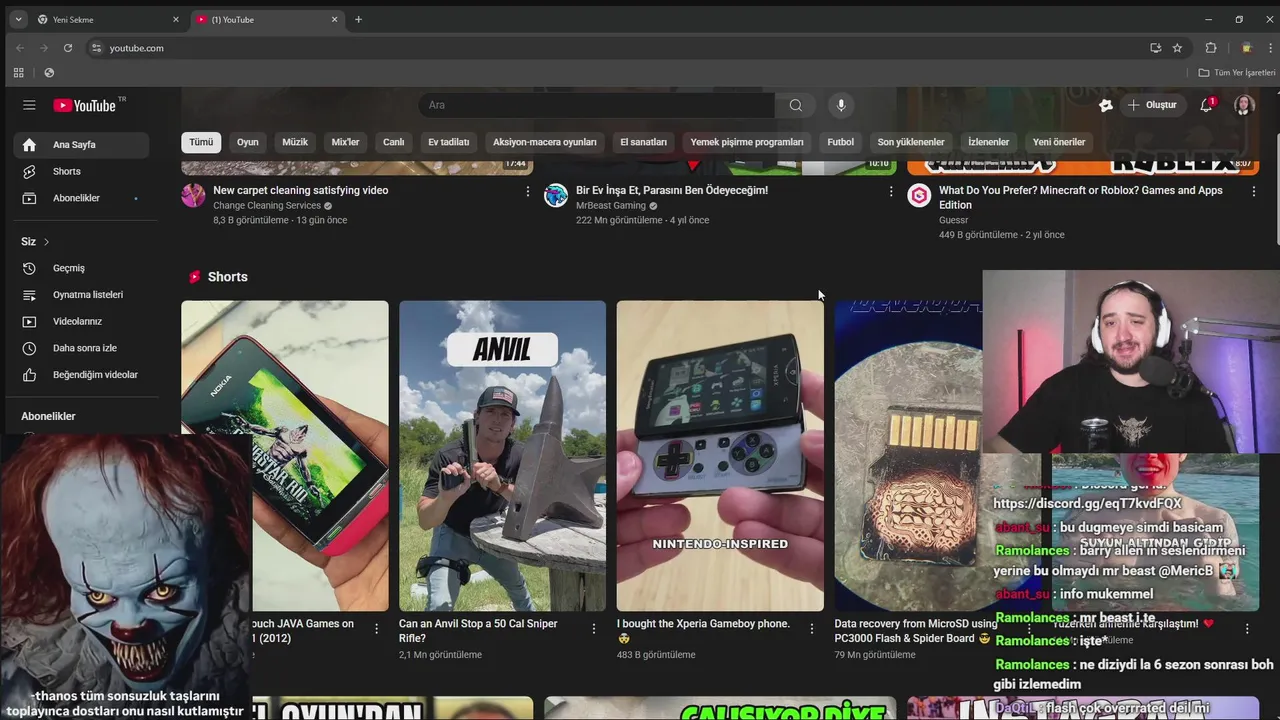Open options for carpet cleaning video
Screen dimensions: 1280x720
[528, 191]
